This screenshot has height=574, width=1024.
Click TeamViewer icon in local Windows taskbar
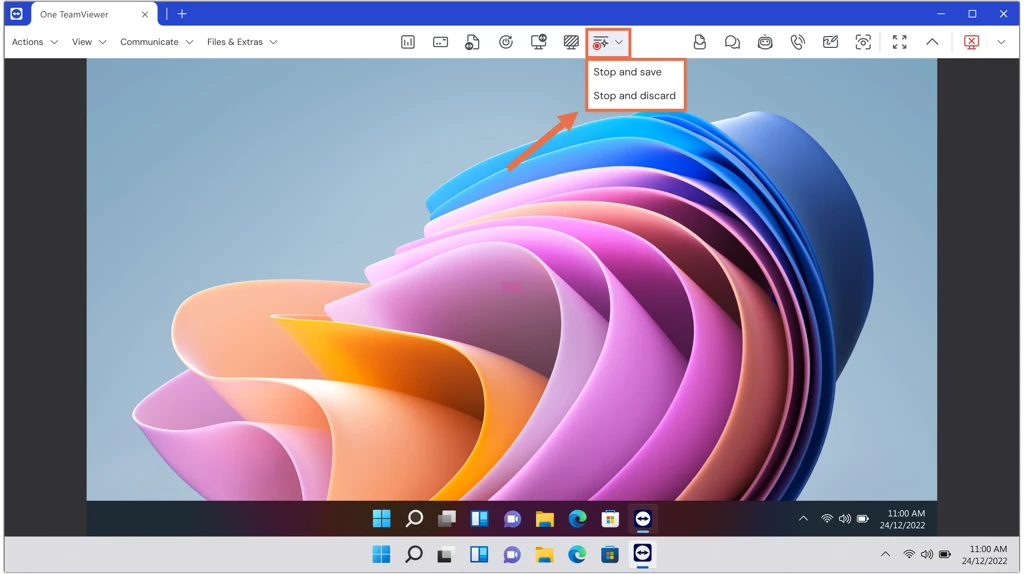(642, 554)
